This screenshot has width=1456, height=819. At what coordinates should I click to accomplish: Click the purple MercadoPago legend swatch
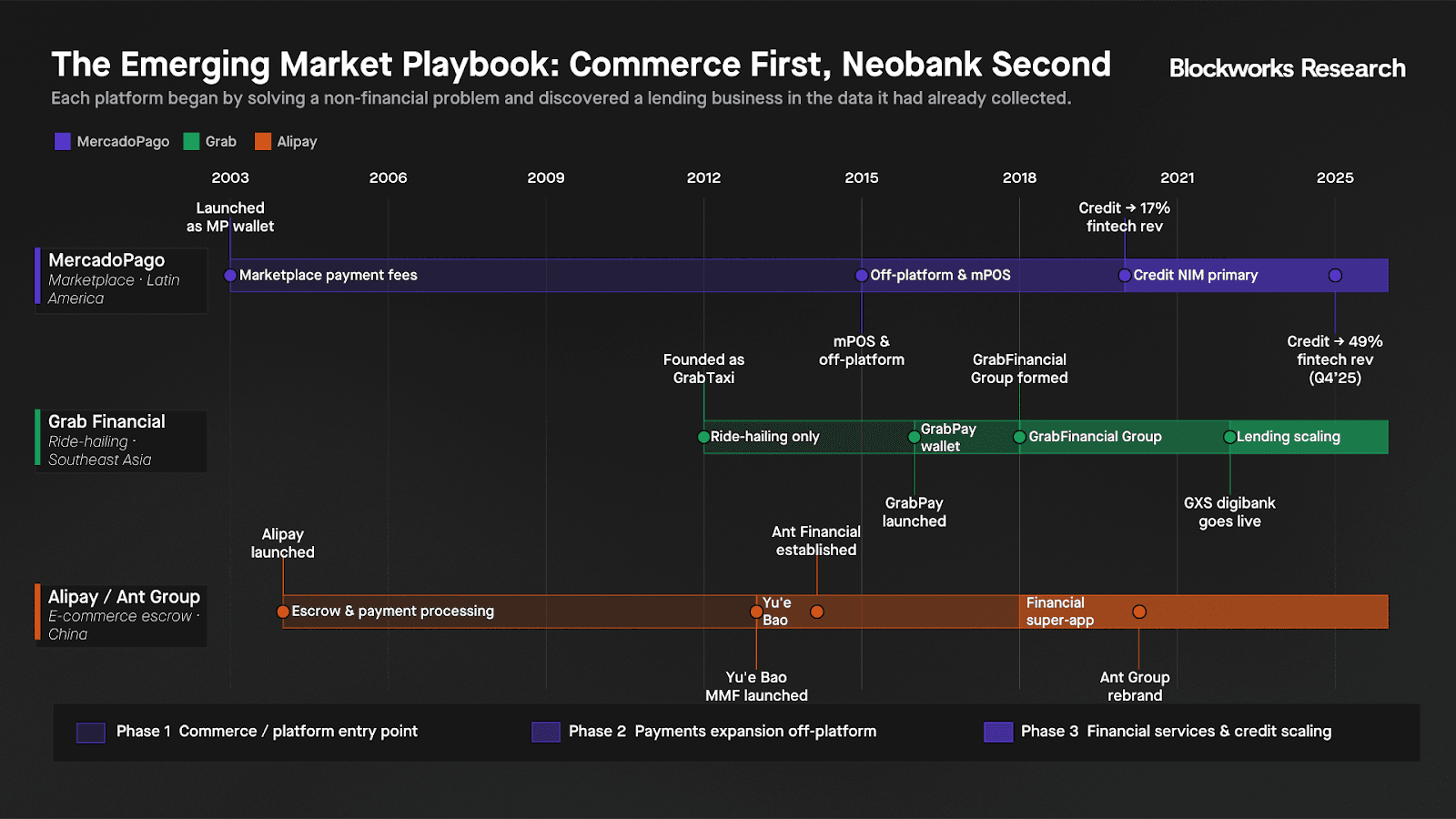(x=63, y=141)
